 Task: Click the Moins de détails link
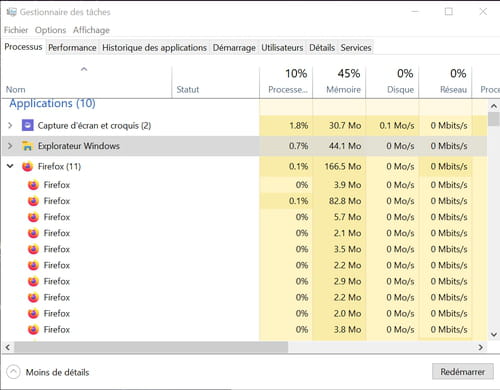57,372
